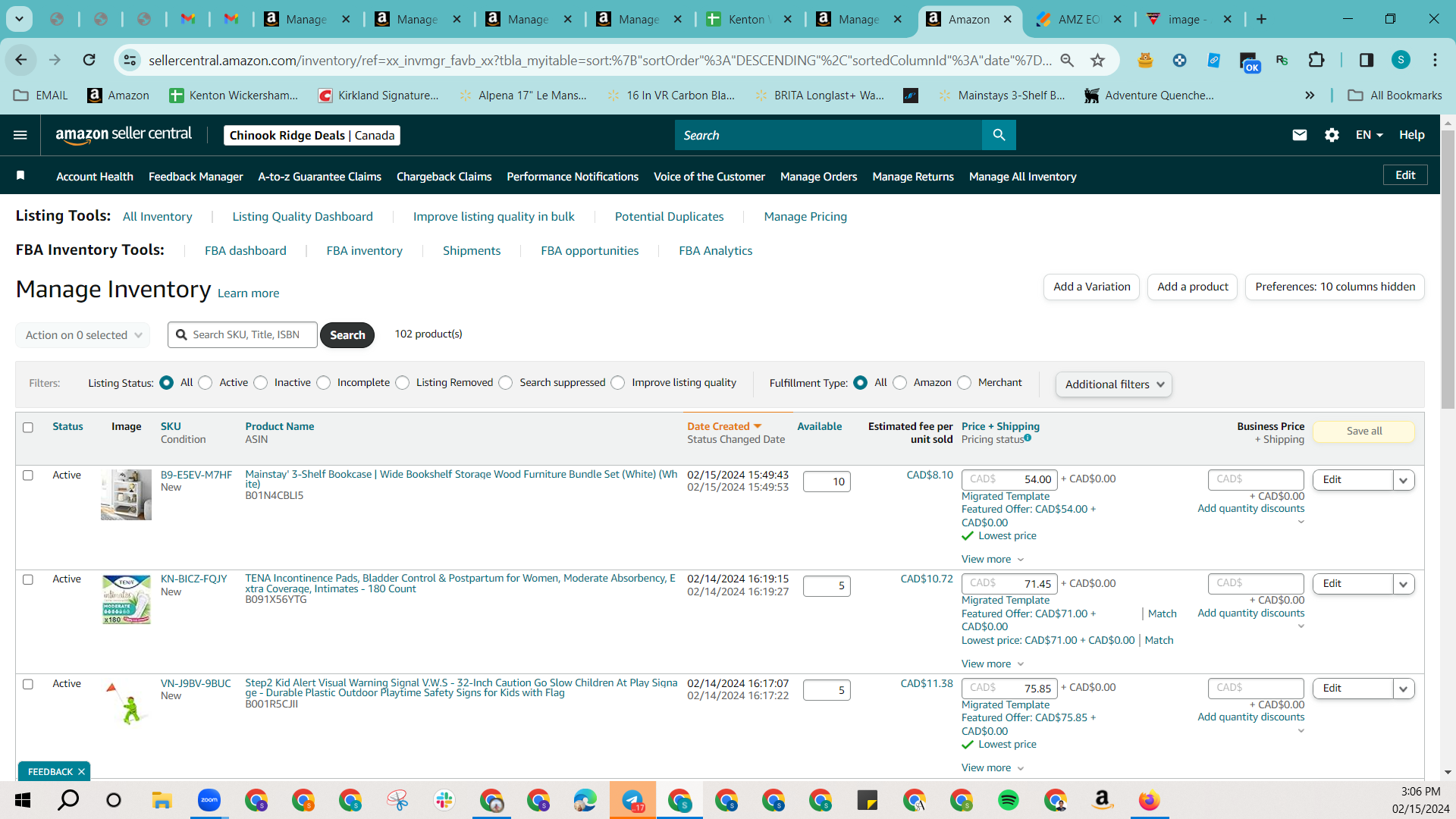The image size is (1456, 819).
Task: Go to Manage Returns
Action: [913, 177]
